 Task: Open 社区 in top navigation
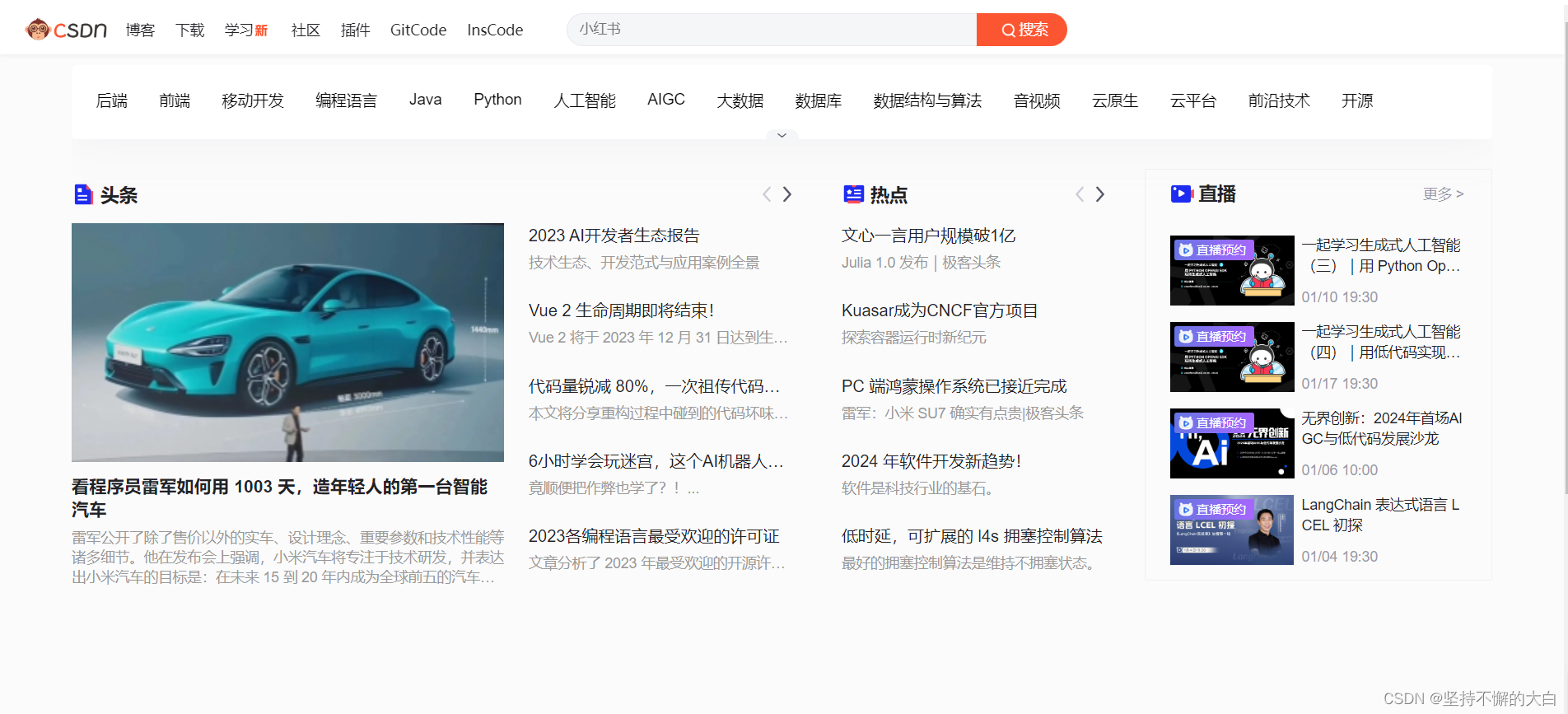click(306, 30)
